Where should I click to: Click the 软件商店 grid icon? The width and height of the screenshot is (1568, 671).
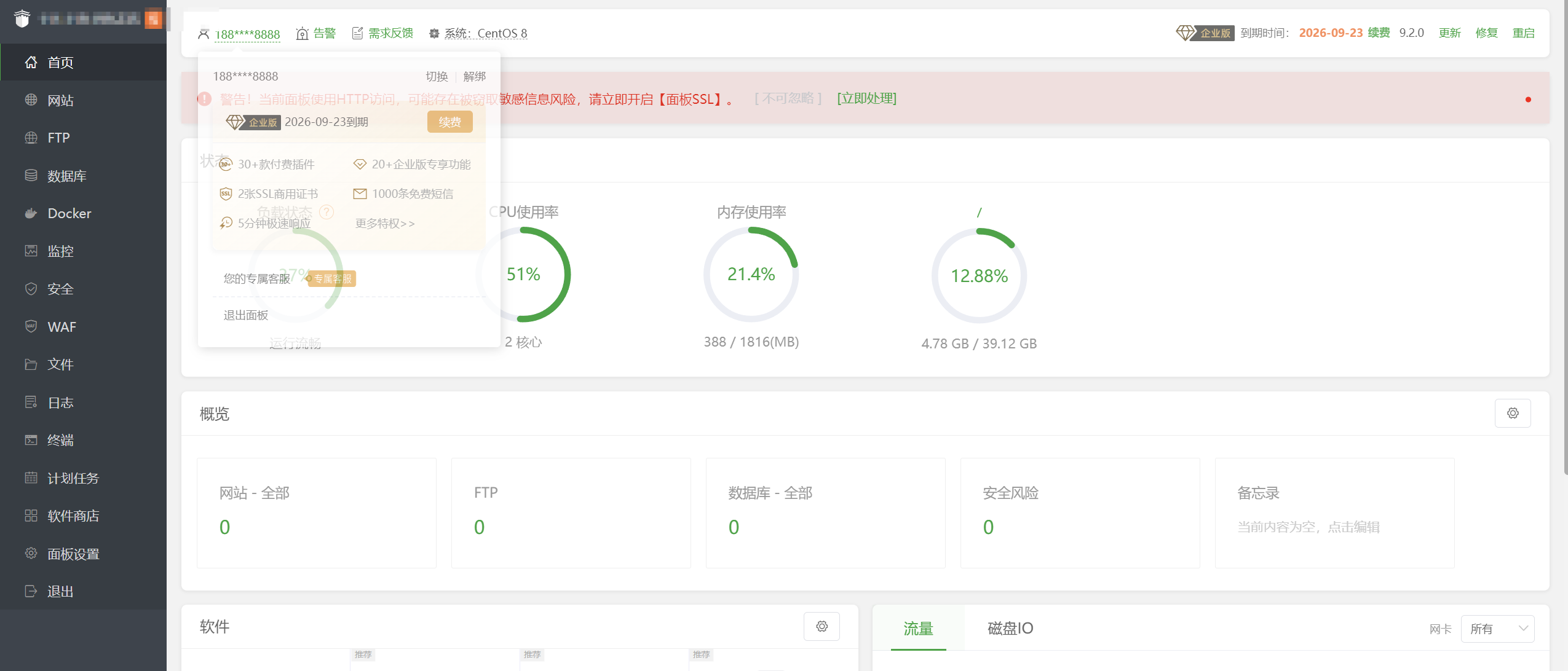31,516
